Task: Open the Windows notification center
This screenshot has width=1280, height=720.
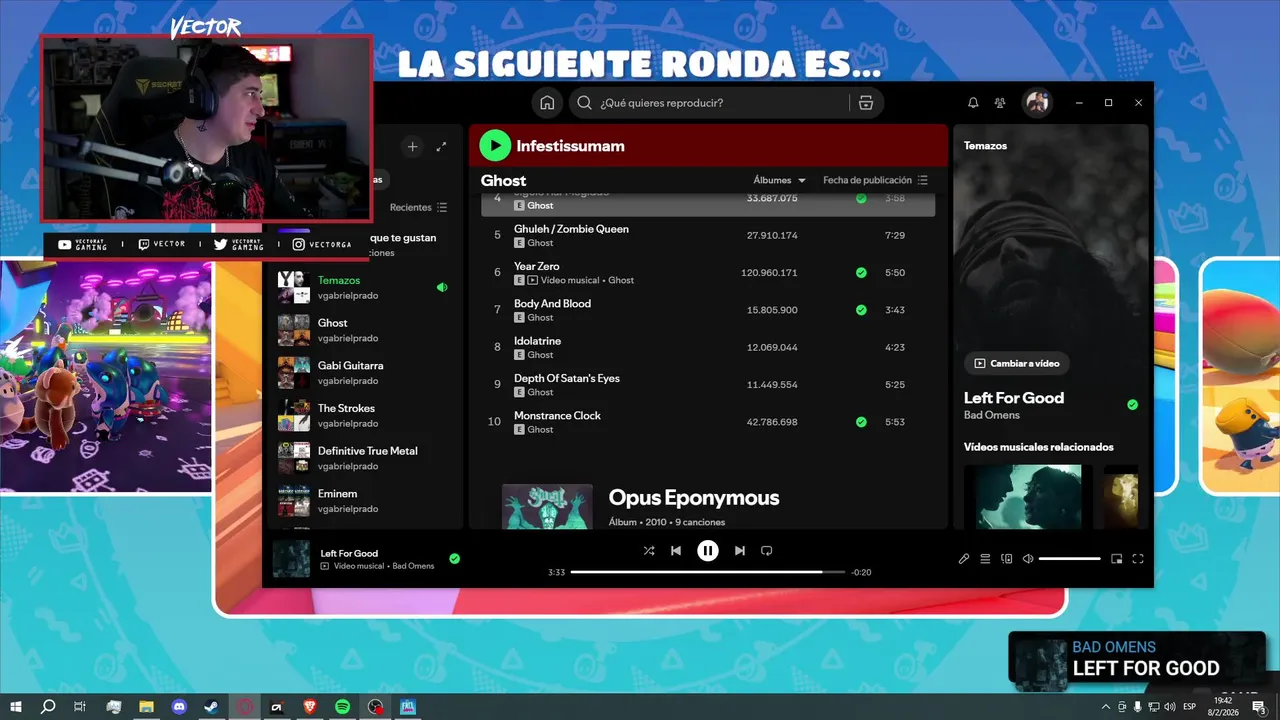Action: pyautogui.click(x=1259, y=707)
